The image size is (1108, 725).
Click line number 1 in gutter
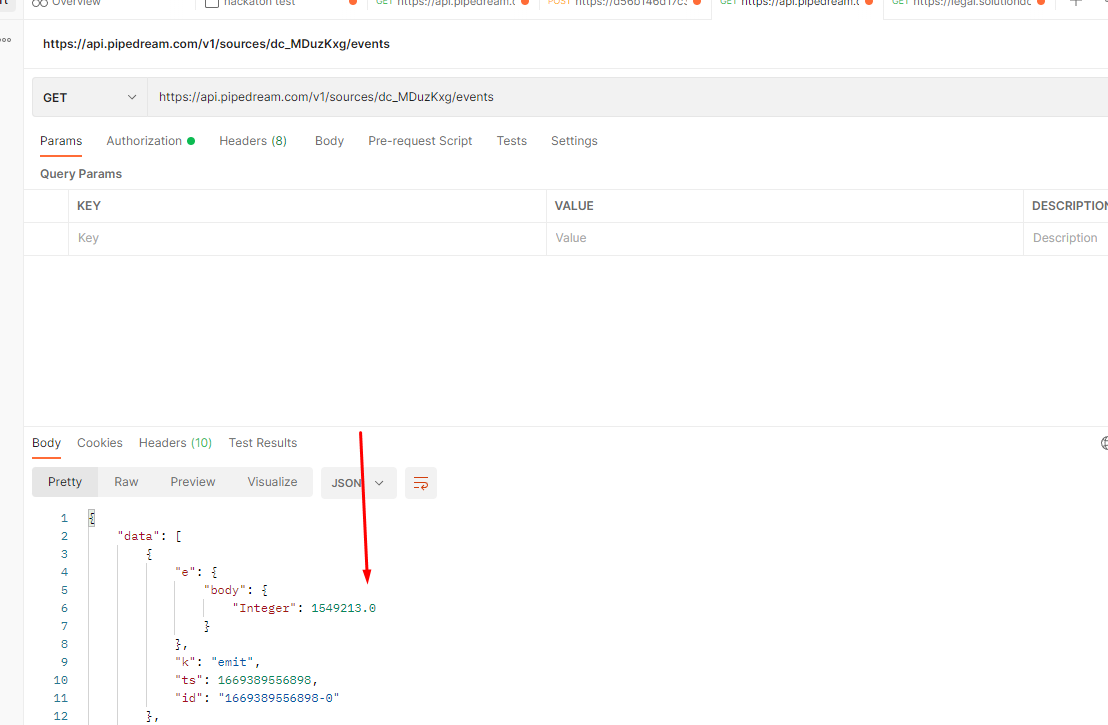(x=64, y=518)
